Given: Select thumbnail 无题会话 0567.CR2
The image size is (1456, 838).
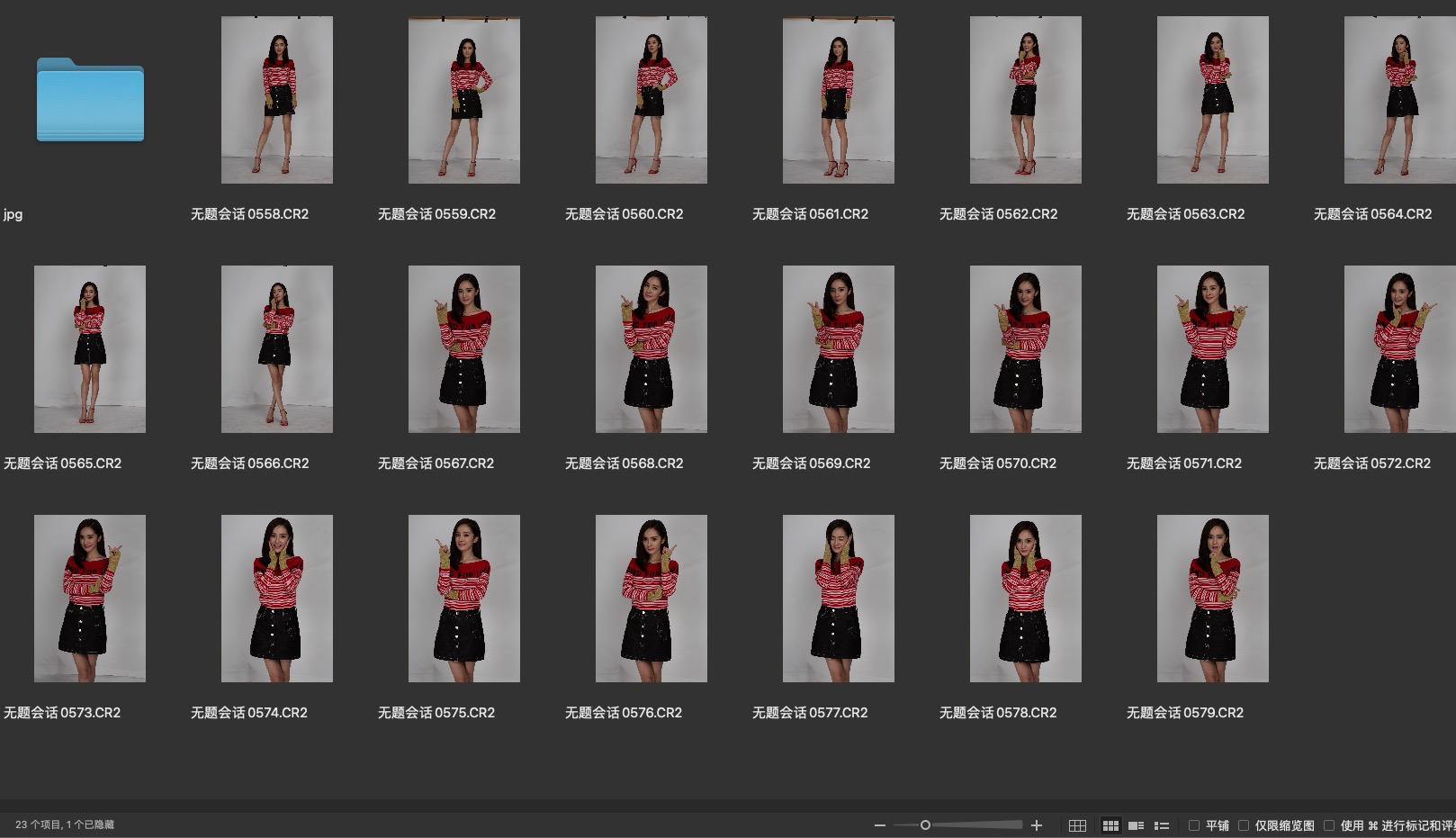Looking at the screenshot, I should tap(464, 349).
